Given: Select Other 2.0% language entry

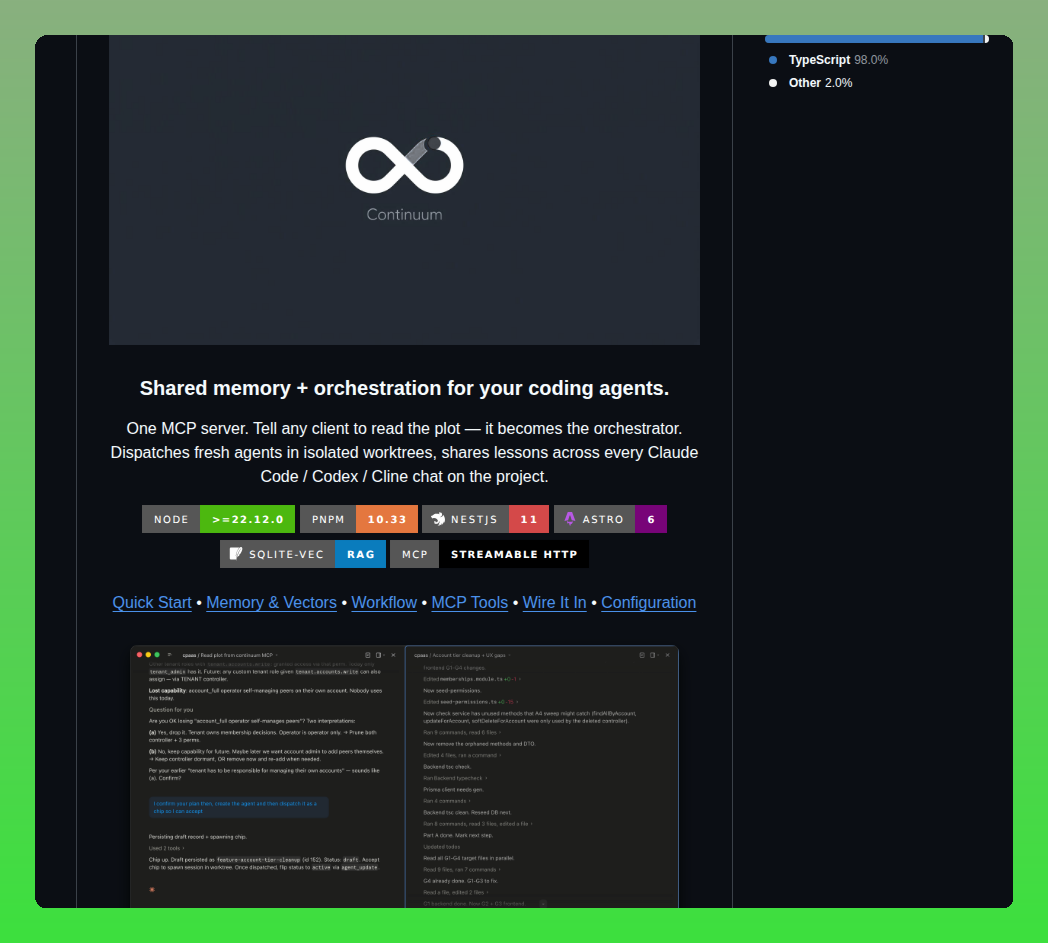Looking at the screenshot, I should [811, 83].
